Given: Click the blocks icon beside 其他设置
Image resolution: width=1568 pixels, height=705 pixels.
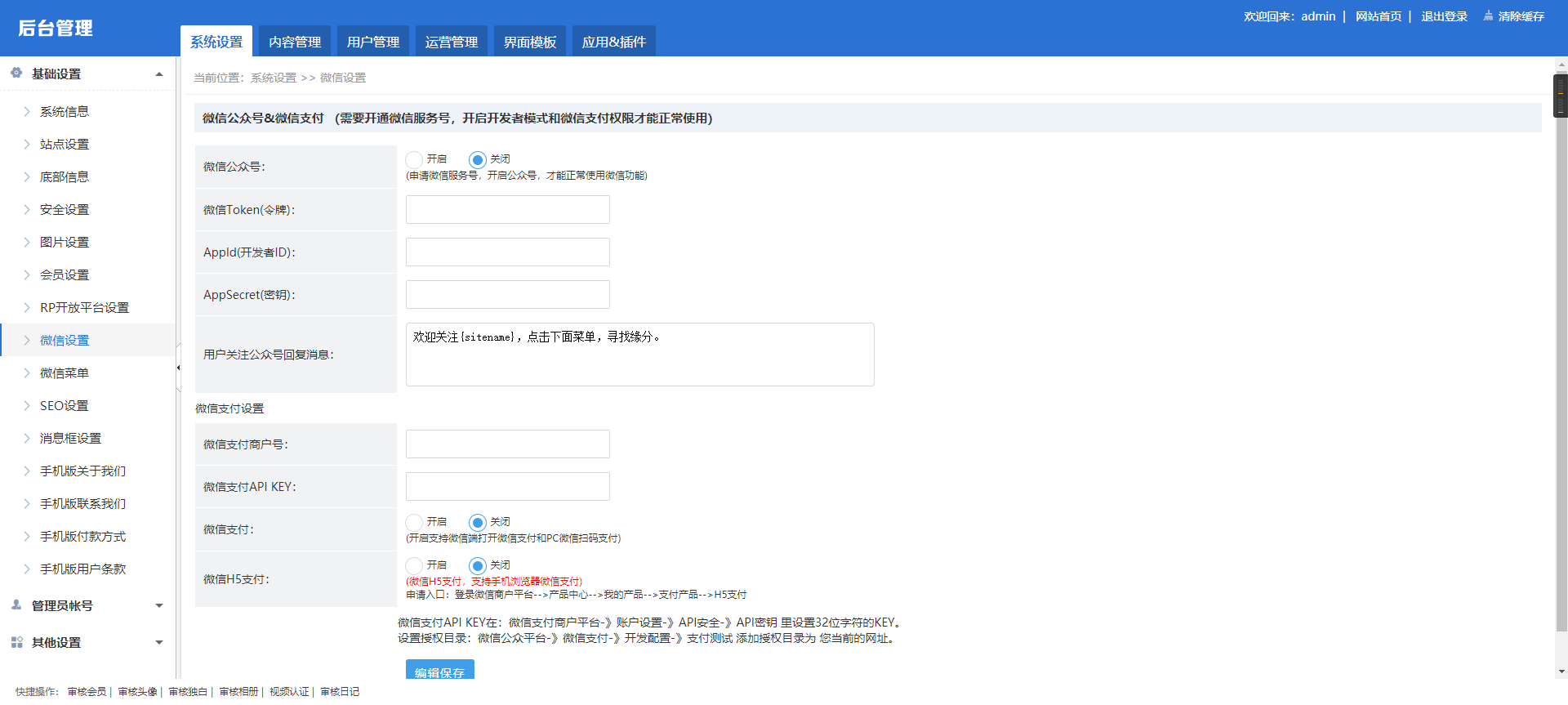Looking at the screenshot, I should point(16,642).
